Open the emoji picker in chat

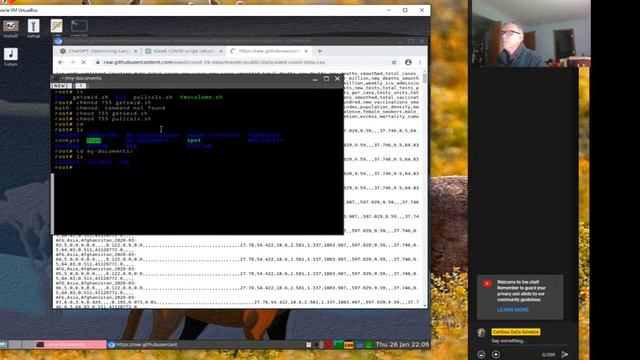click(x=481, y=354)
